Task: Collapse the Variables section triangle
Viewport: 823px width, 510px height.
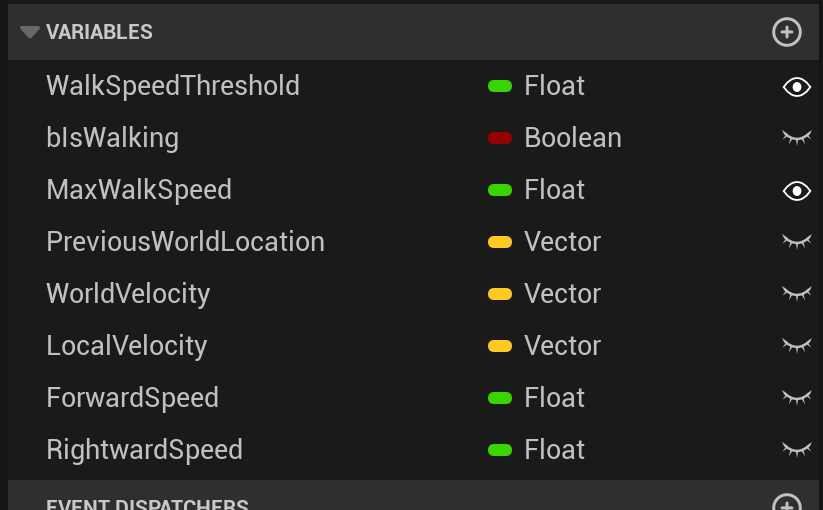Action: [x=30, y=32]
